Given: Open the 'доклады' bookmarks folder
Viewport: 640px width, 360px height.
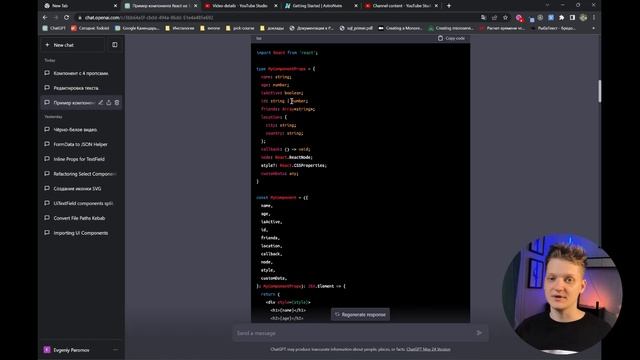Looking at the screenshot, I should [272, 28].
